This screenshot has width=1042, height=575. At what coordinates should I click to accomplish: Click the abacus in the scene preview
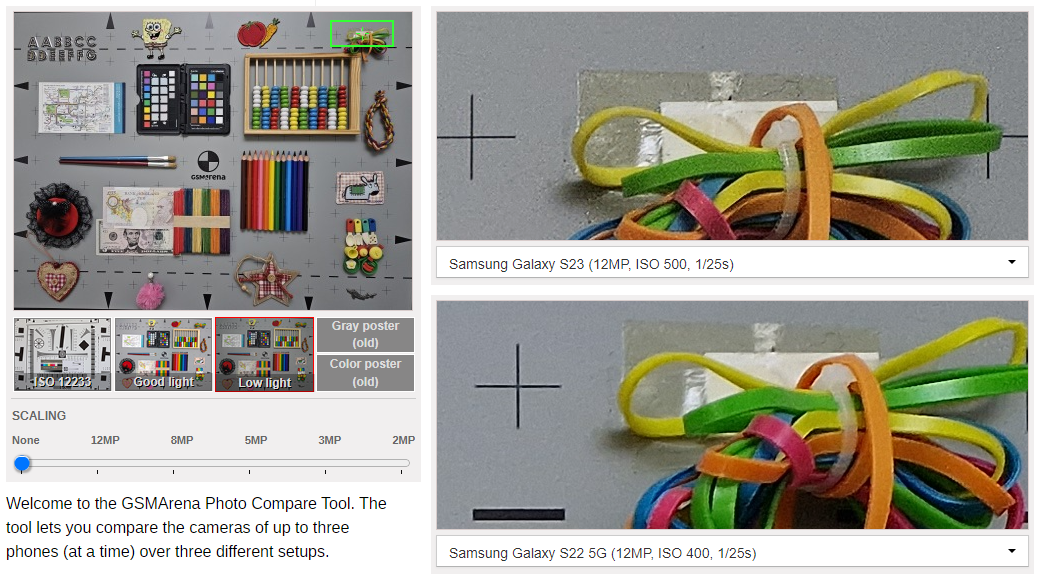[x=302, y=94]
